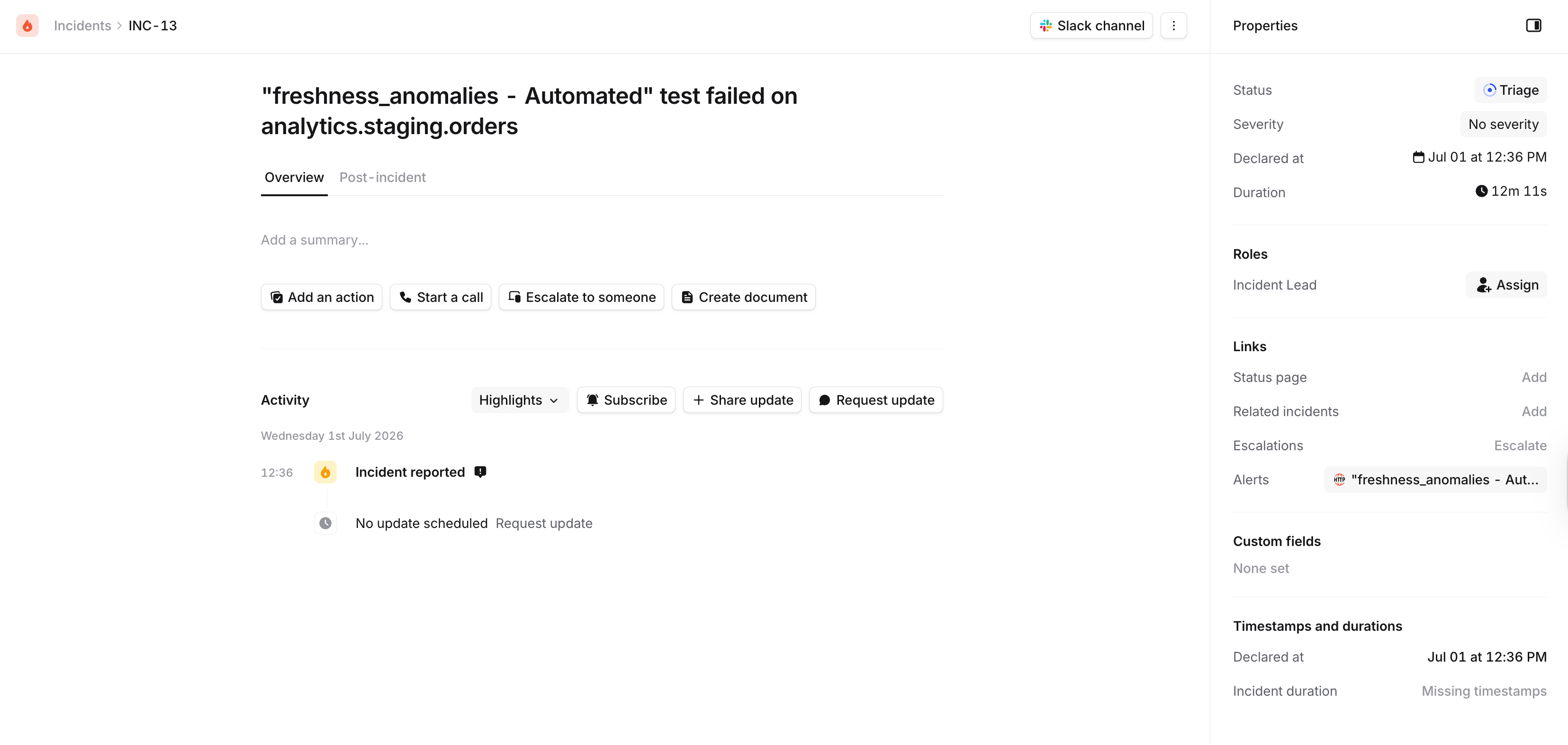Change the Triage status value
The image size is (1568, 745).
point(1510,90)
